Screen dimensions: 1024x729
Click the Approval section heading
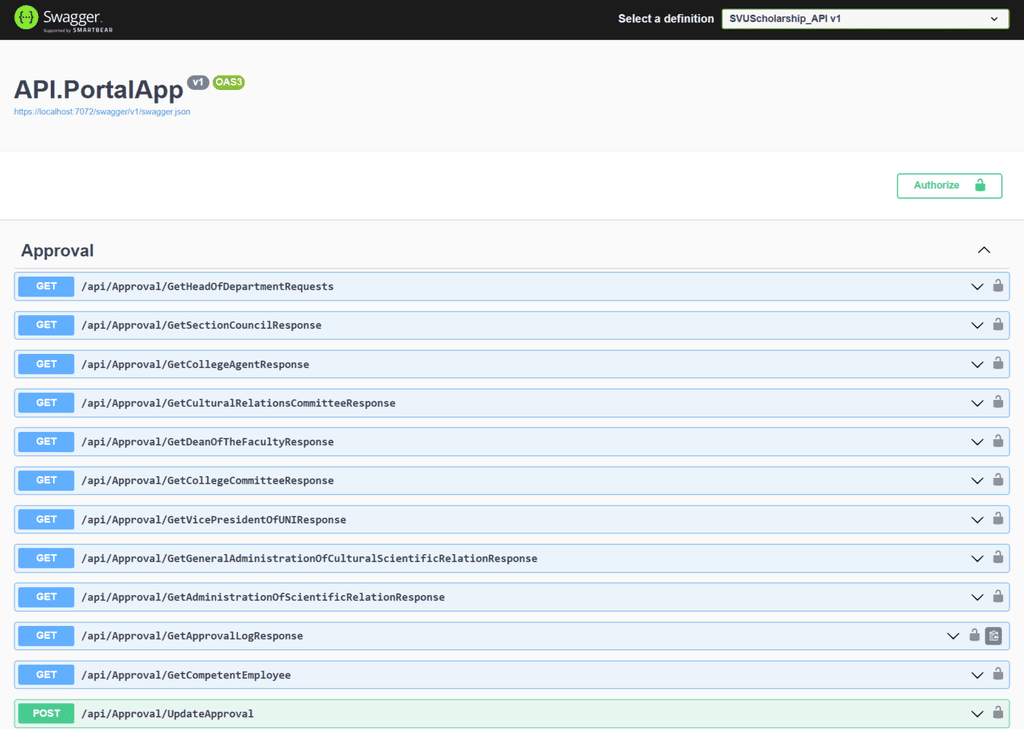[x=57, y=251]
